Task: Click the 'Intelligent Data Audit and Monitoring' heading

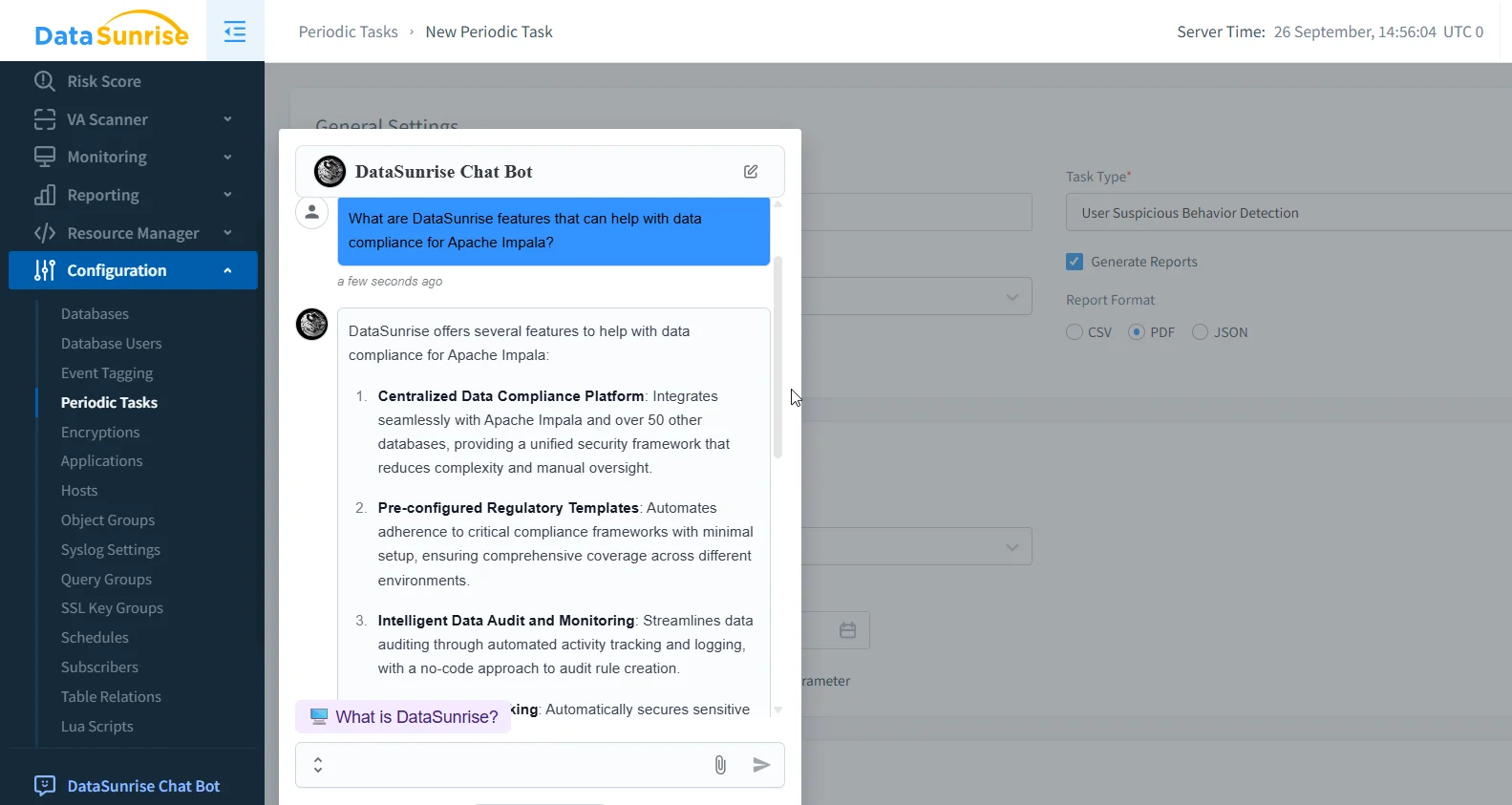Action: pyautogui.click(x=506, y=621)
